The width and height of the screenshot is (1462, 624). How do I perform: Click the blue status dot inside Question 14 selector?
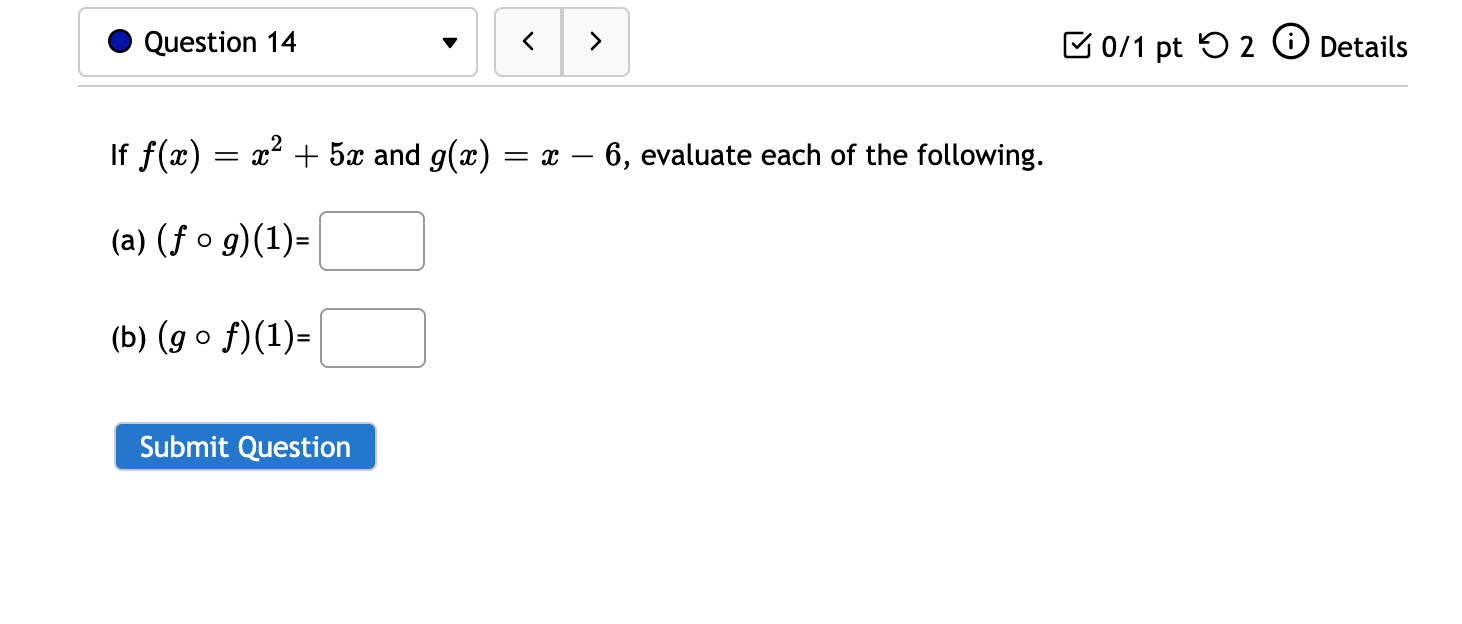120,42
